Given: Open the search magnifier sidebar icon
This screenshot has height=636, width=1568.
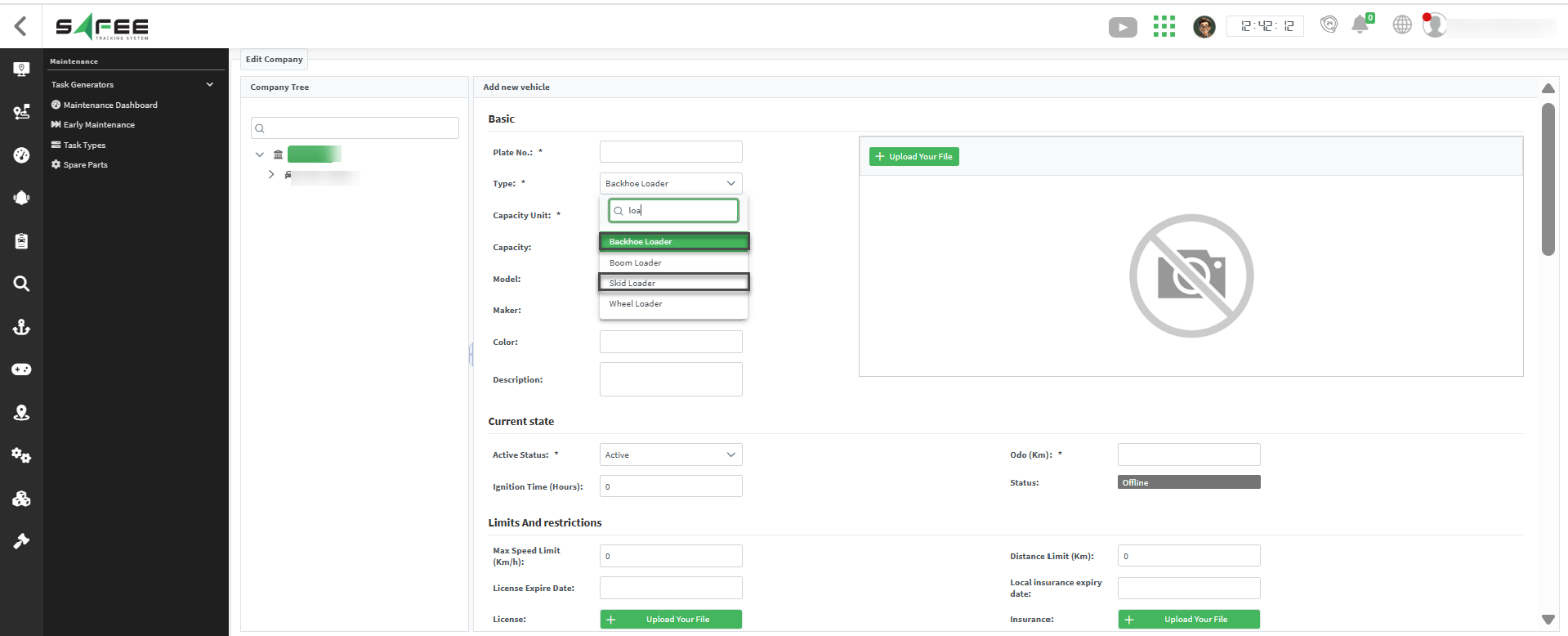Looking at the screenshot, I should pos(21,284).
